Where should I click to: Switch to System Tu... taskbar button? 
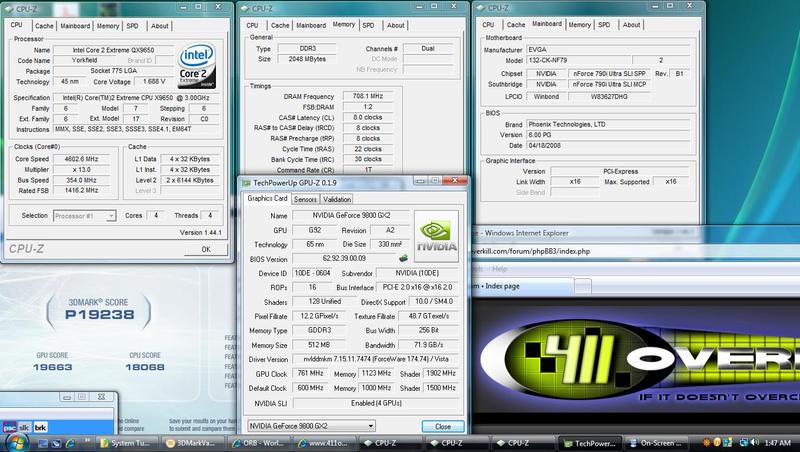pos(127,443)
